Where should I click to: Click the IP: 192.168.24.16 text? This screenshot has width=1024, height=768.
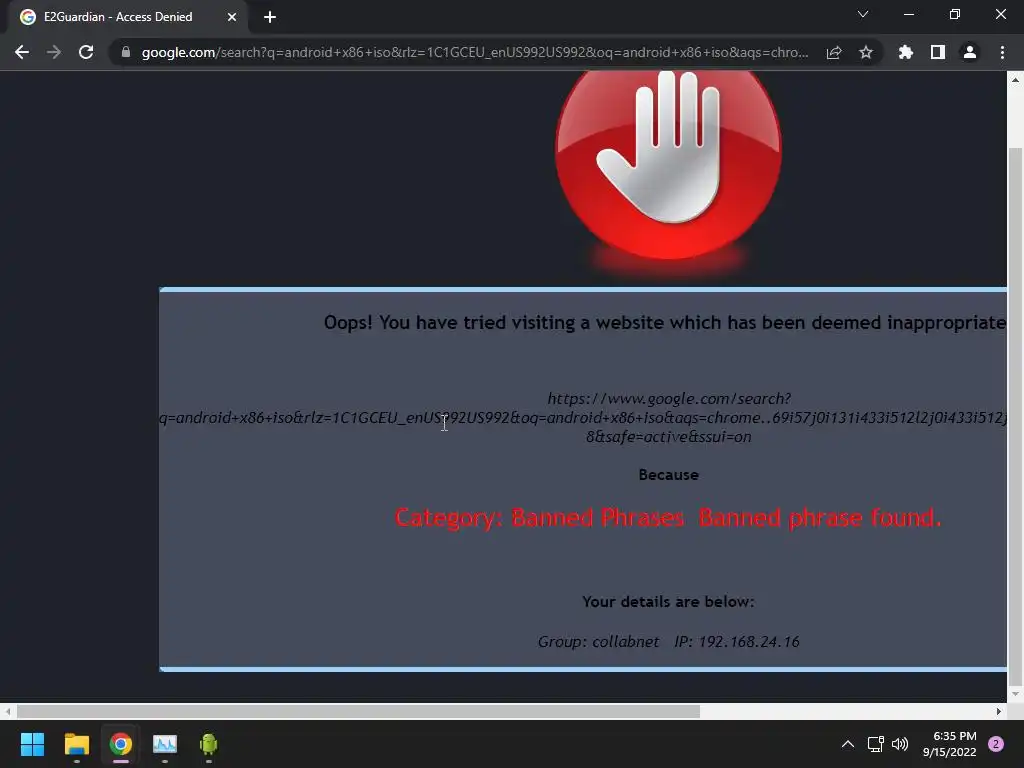coord(737,642)
